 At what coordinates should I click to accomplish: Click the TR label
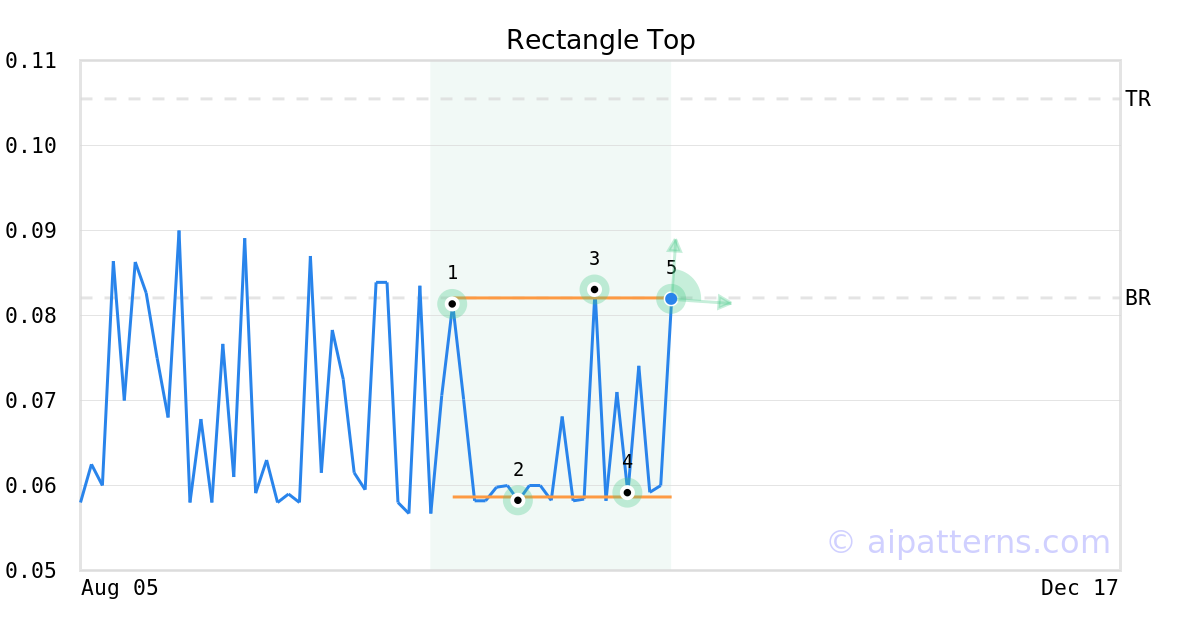pos(1137,99)
